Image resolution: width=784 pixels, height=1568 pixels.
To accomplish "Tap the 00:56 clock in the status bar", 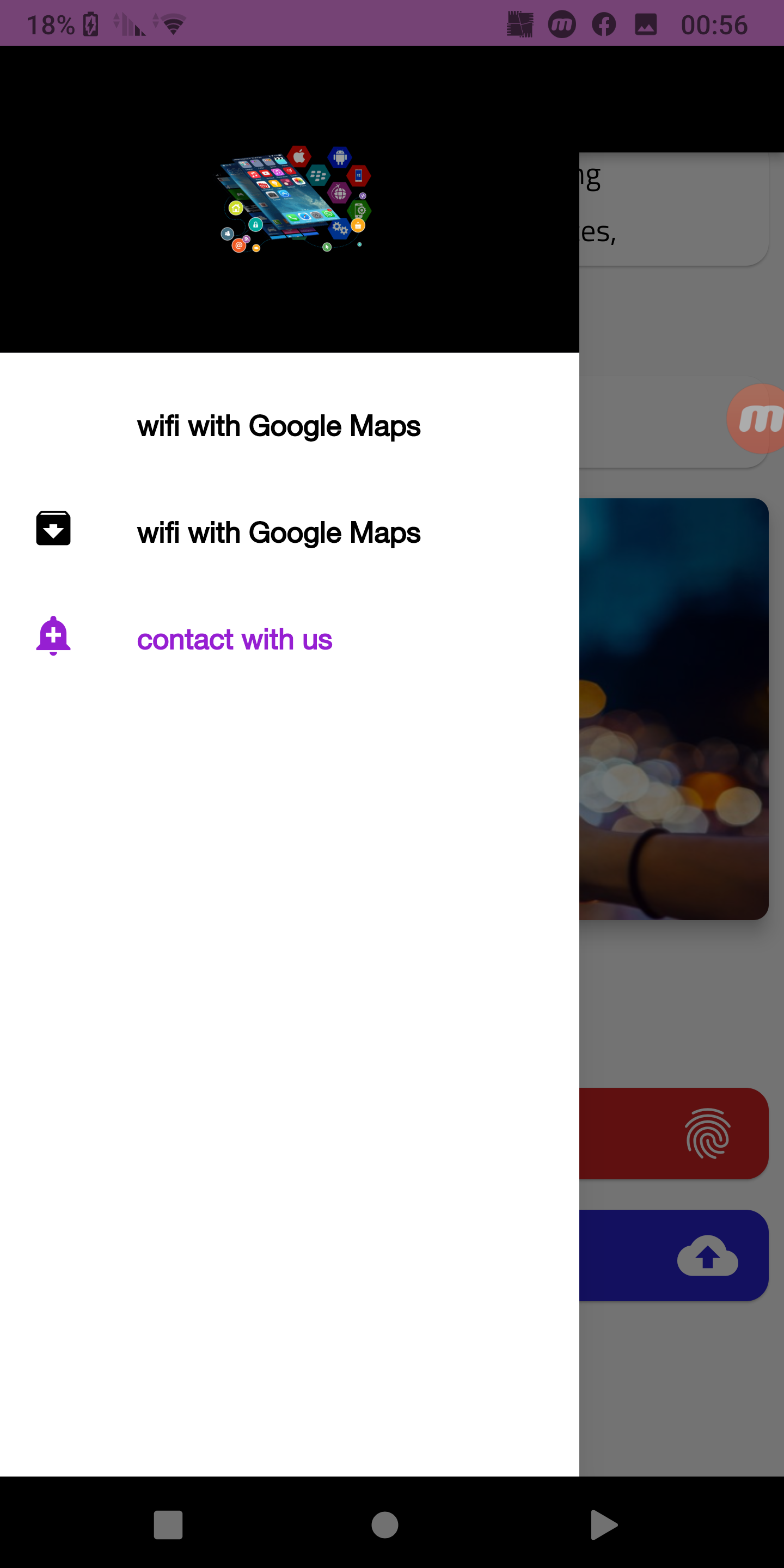I will point(714,25).
